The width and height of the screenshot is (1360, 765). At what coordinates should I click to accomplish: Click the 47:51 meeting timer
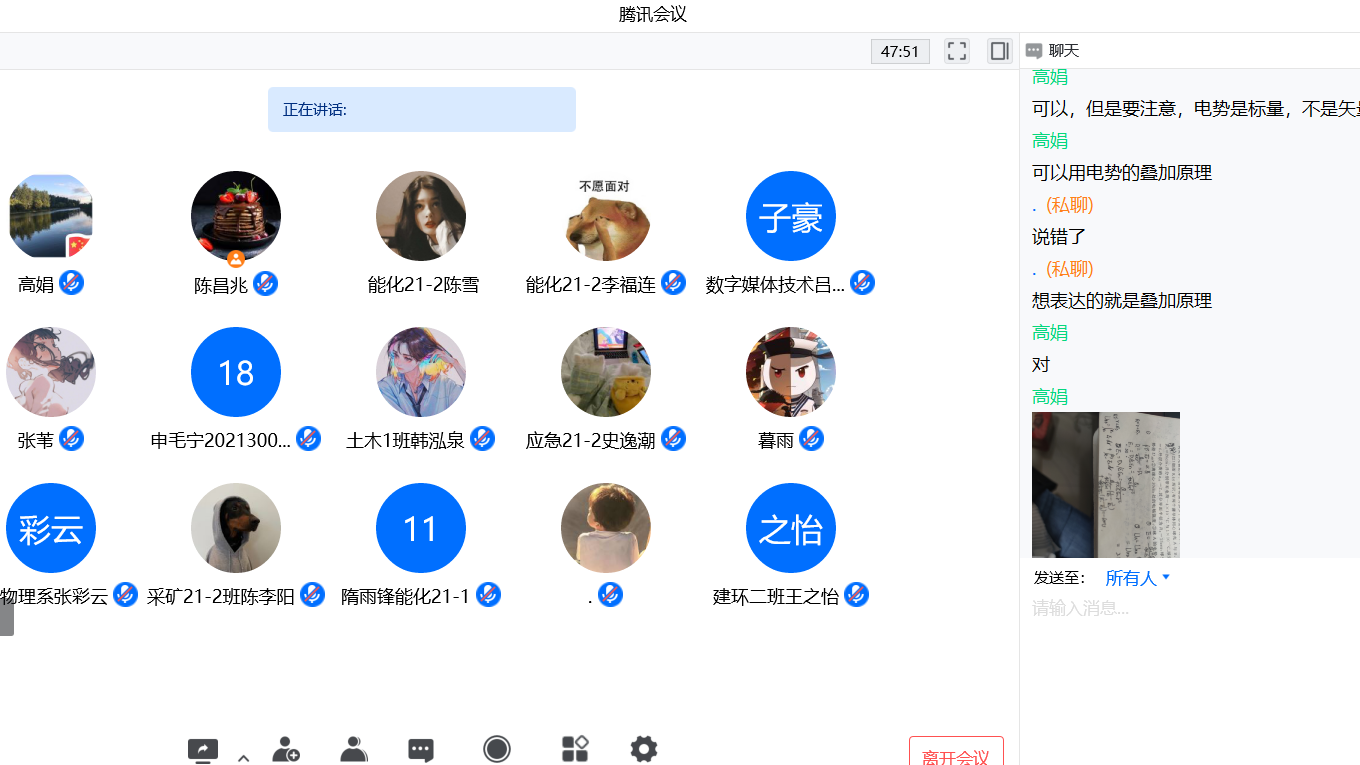900,51
